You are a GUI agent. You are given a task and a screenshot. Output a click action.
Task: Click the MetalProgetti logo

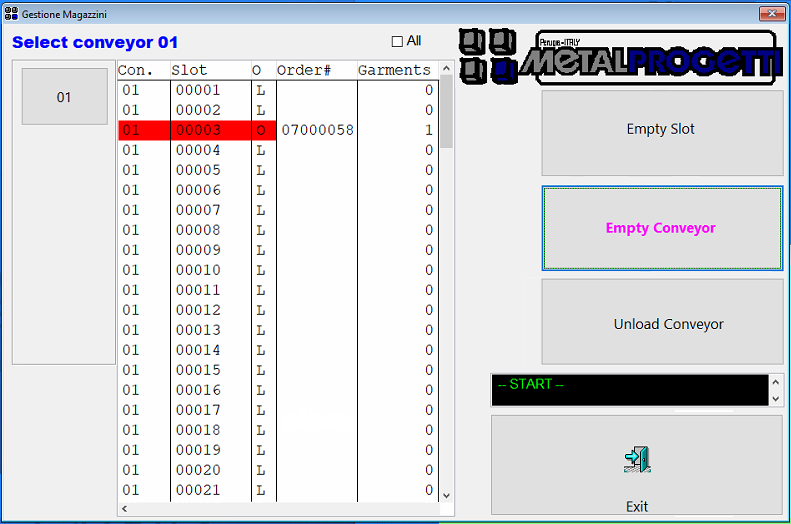[620, 57]
